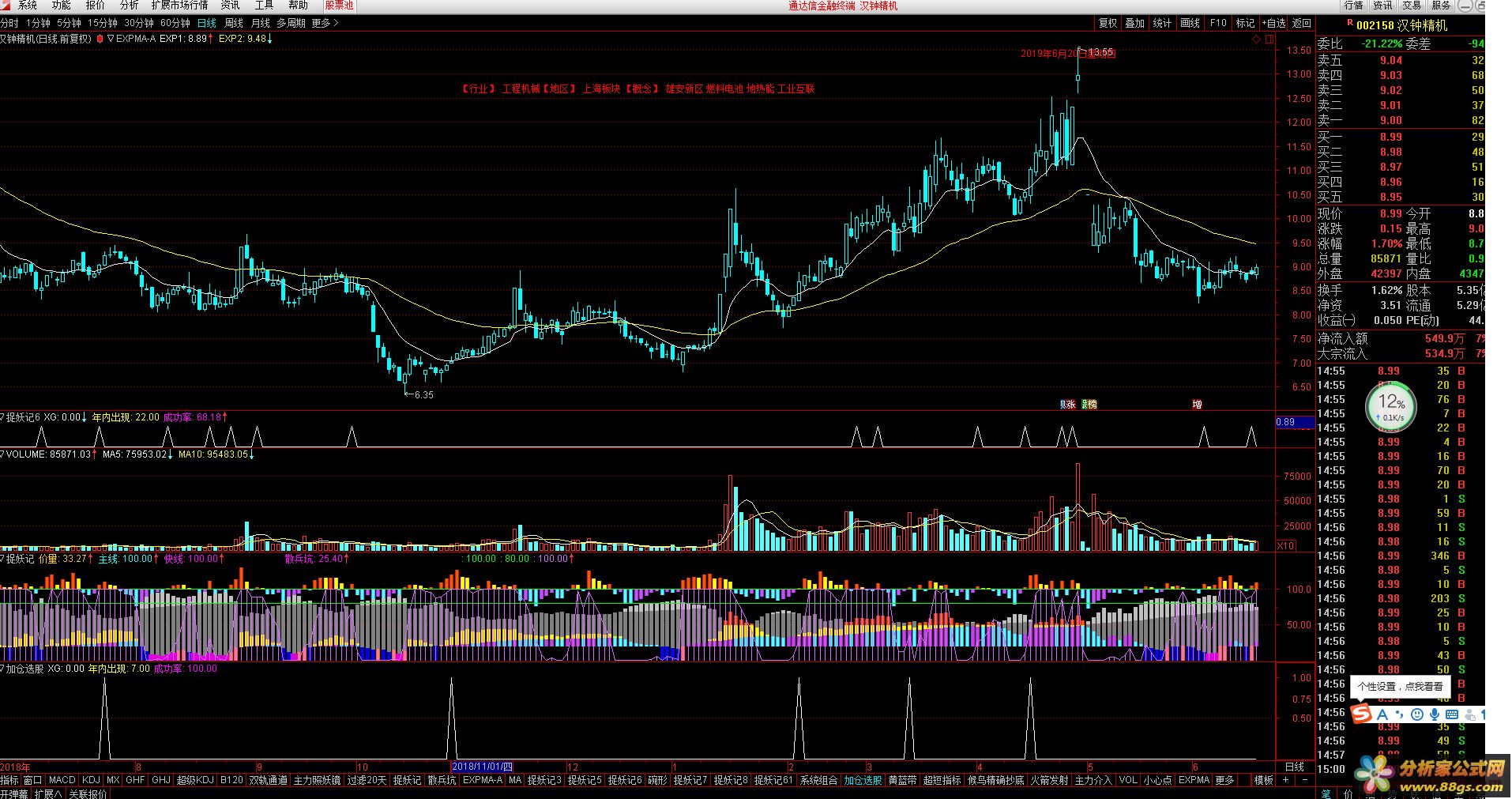Click the Sogou emoji face icon
Screen dimensions: 1512x799
coord(1417,714)
